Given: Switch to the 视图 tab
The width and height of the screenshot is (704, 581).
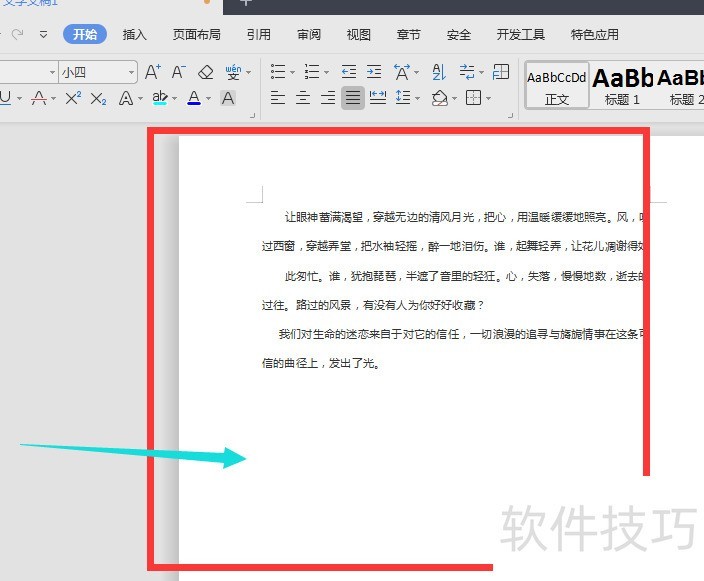Looking at the screenshot, I should [359, 35].
